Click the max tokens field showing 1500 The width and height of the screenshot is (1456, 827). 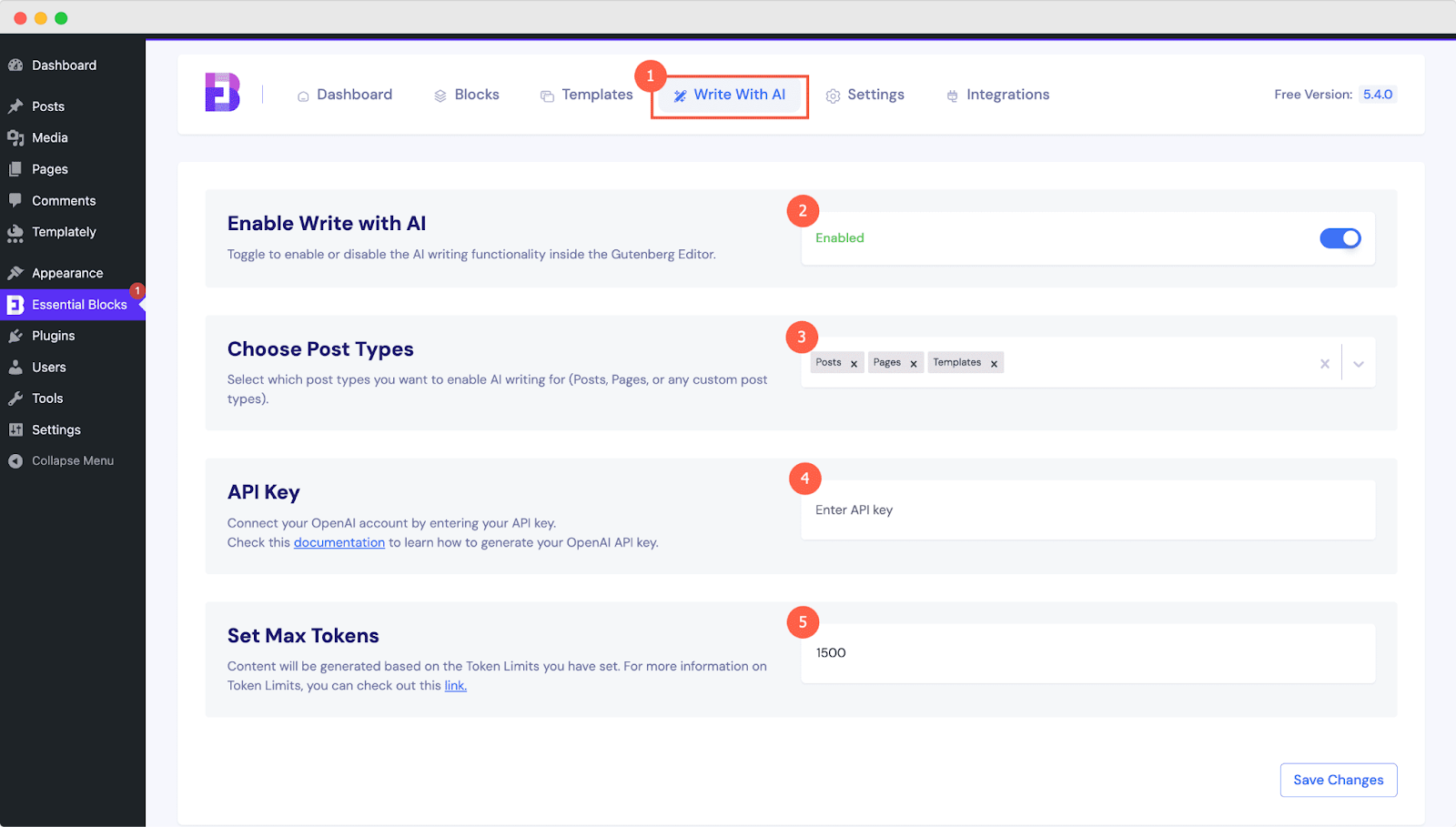click(x=1088, y=653)
